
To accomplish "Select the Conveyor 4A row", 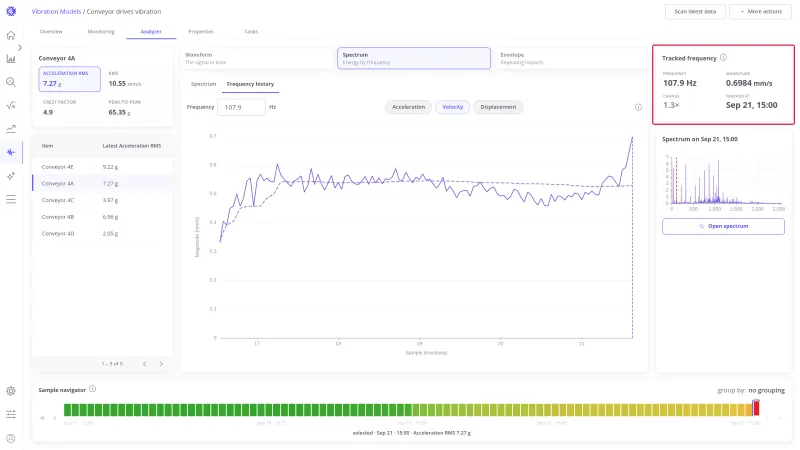I will [x=103, y=183].
